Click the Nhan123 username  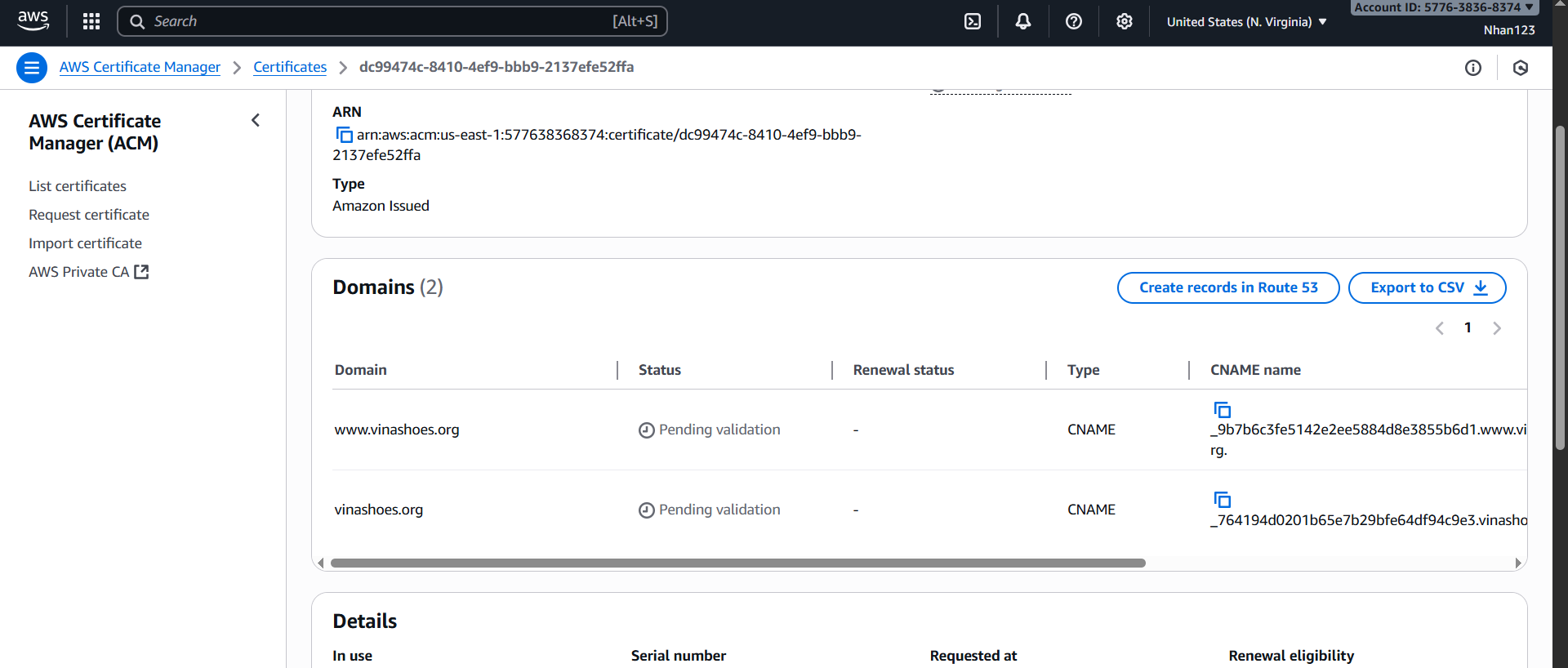(1509, 30)
